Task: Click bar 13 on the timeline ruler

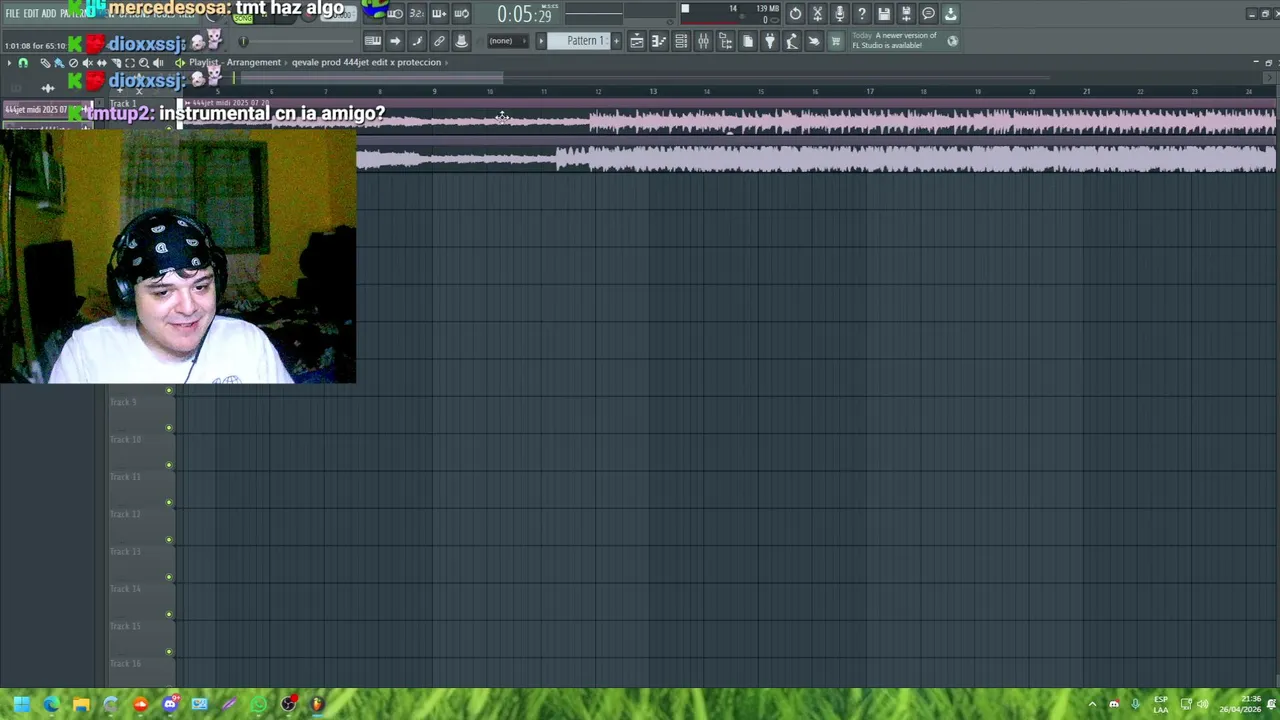Action: point(653,92)
